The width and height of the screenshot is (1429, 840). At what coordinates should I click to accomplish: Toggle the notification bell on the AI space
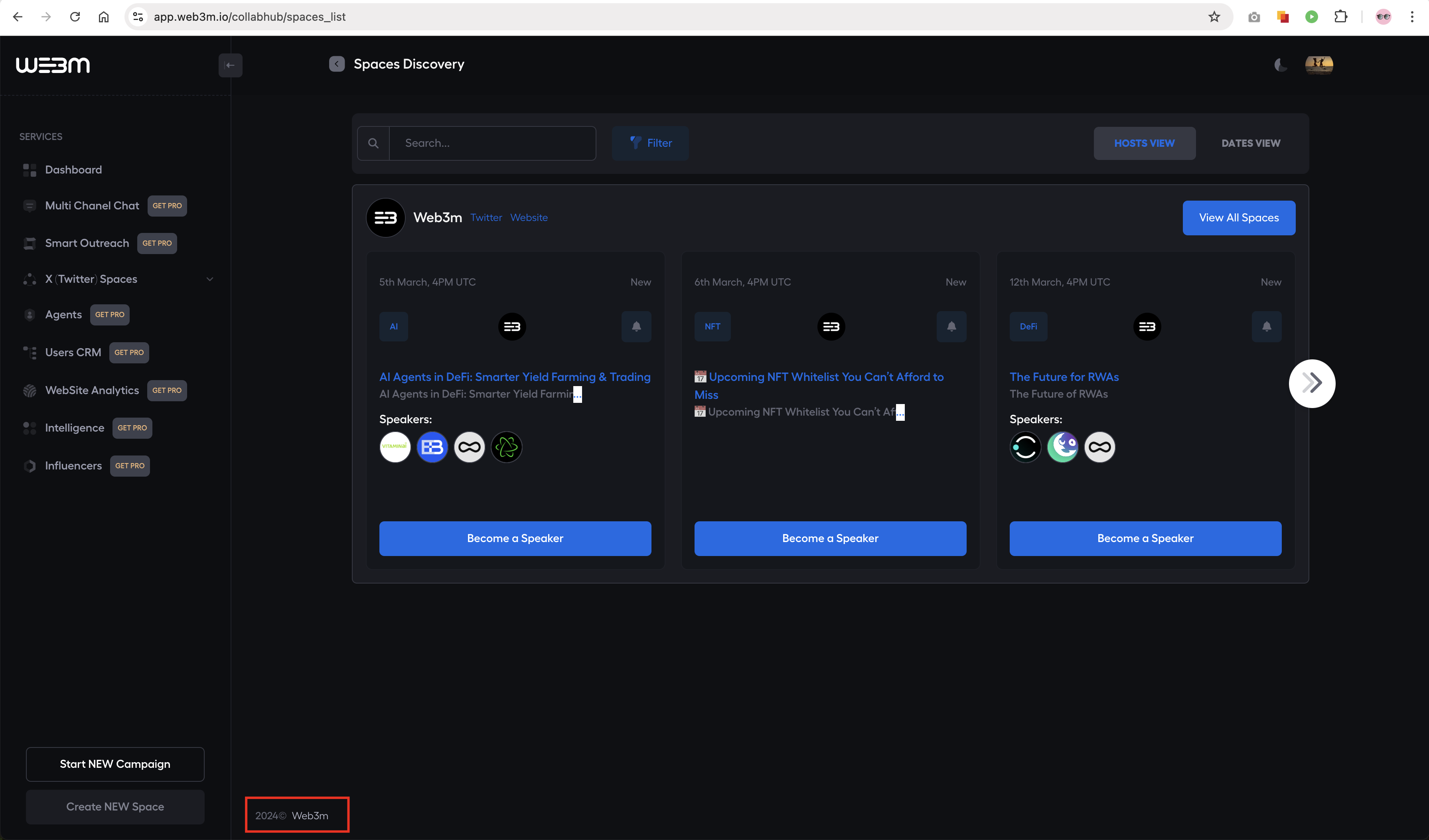[636, 327]
